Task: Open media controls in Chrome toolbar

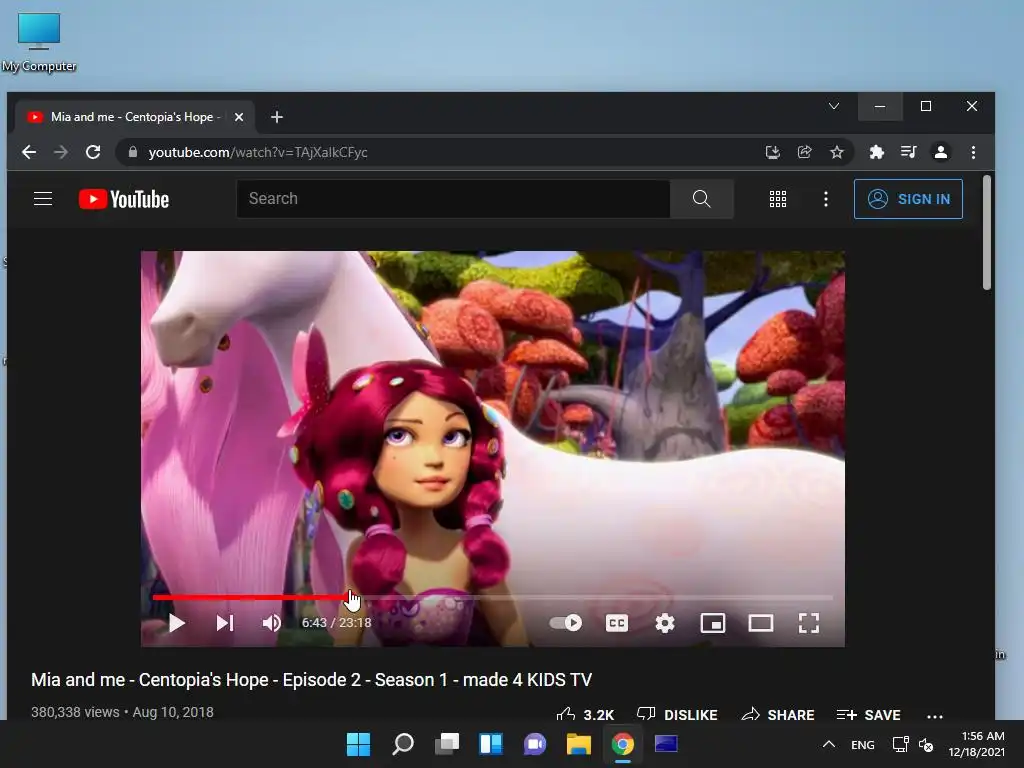Action: click(x=908, y=152)
